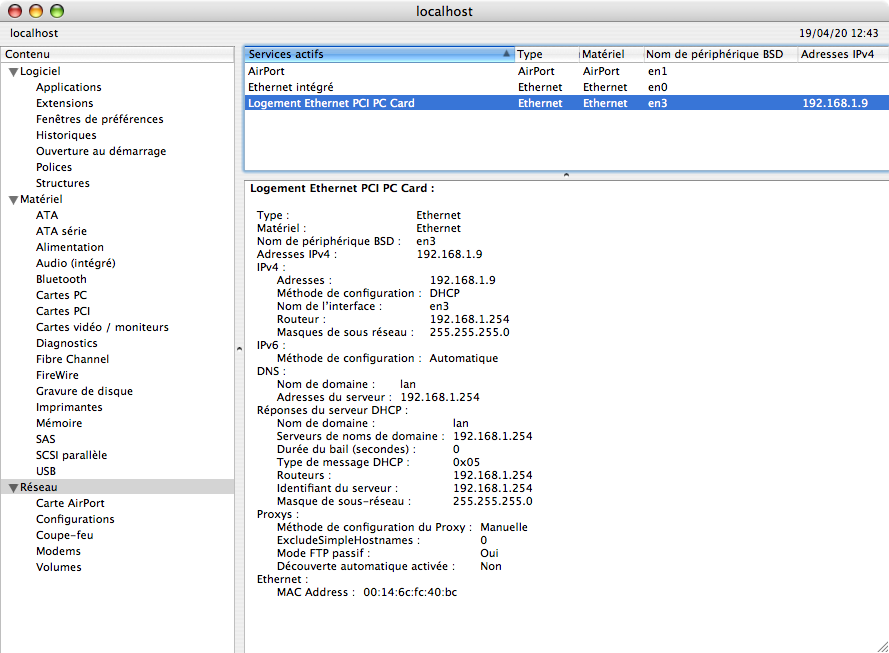Viewport: 889px width, 653px height.
Task: Select SCSI parallèle entry
Action: point(71,455)
